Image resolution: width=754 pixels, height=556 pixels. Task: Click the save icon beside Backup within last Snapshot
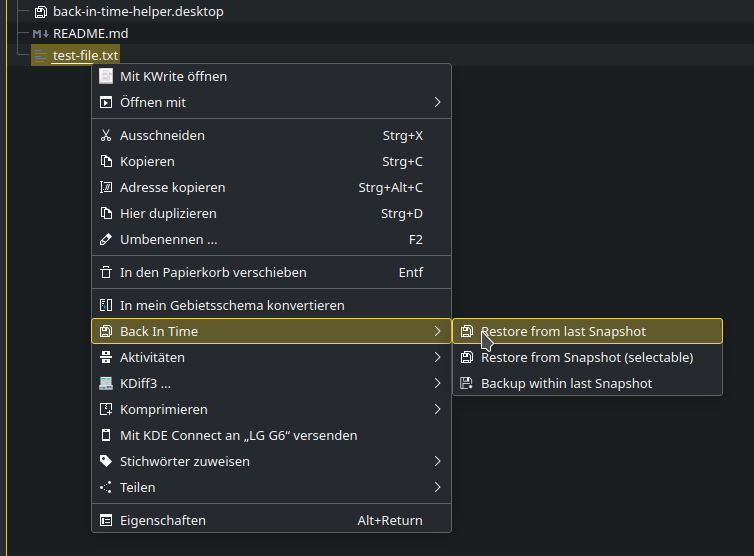point(466,383)
